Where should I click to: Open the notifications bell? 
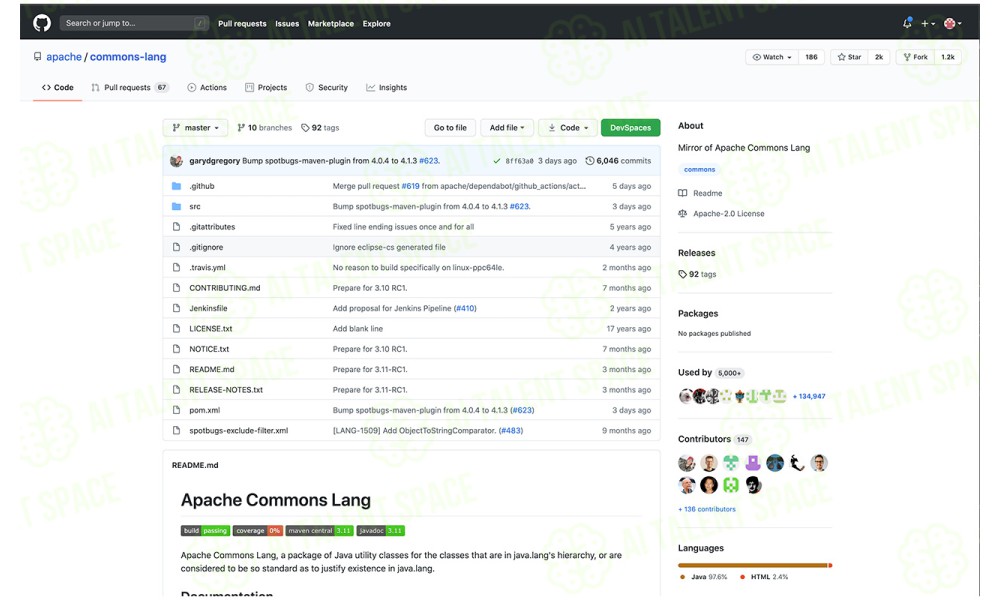click(x=907, y=23)
